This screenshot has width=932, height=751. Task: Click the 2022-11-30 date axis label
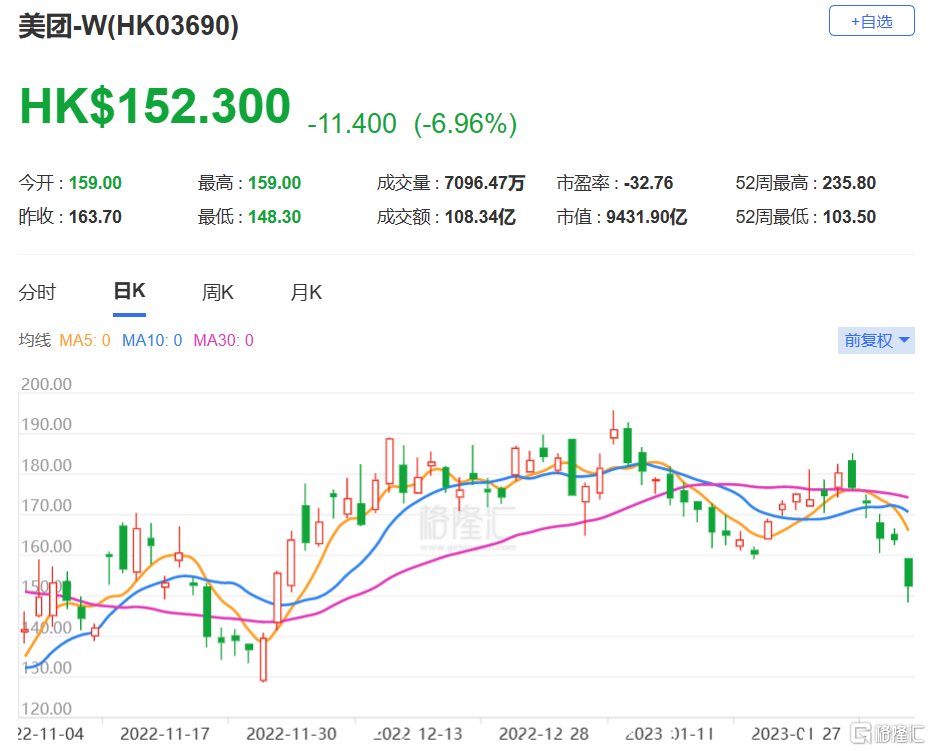[x=291, y=734]
